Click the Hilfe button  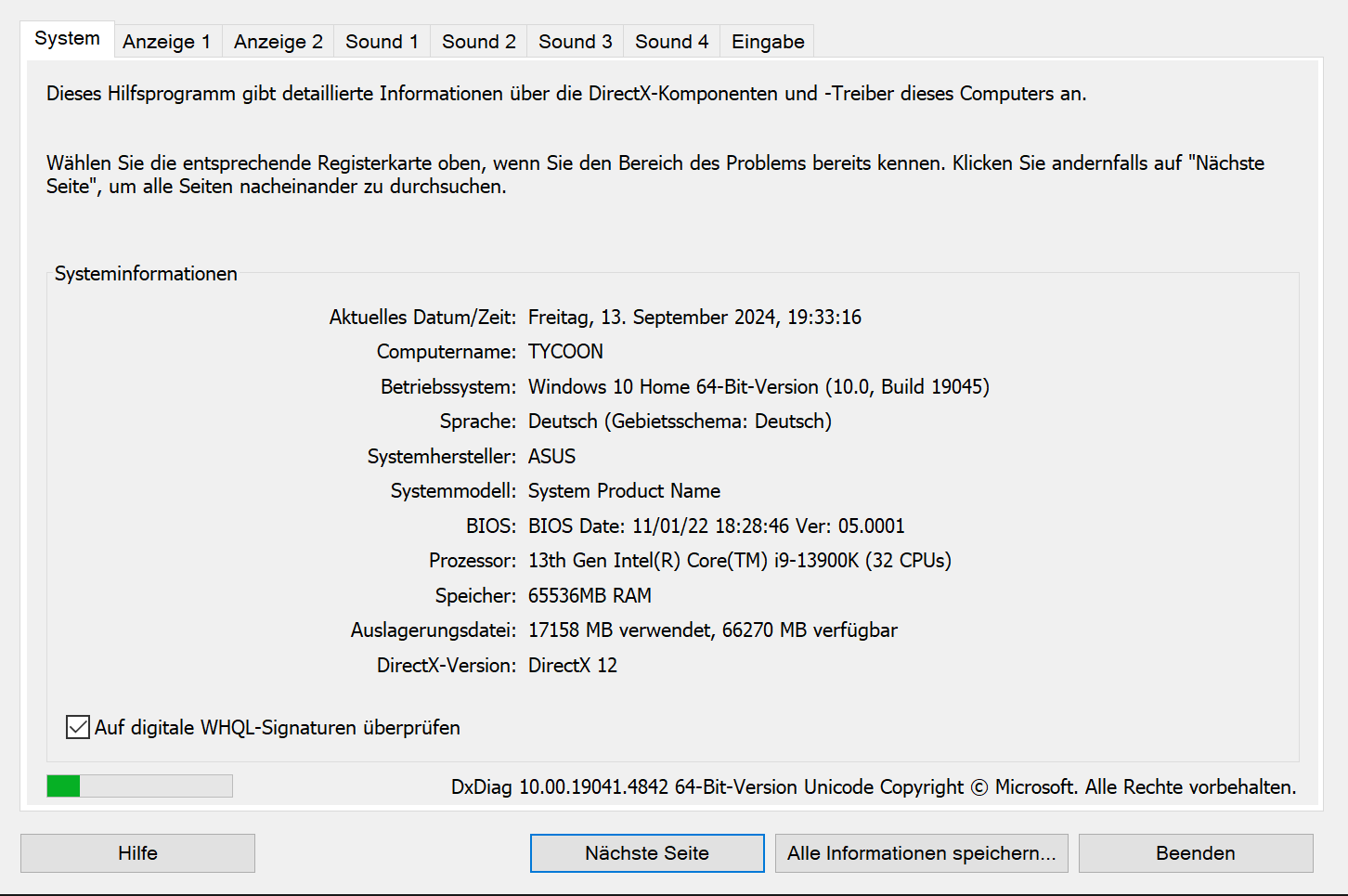tap(137, 853)
